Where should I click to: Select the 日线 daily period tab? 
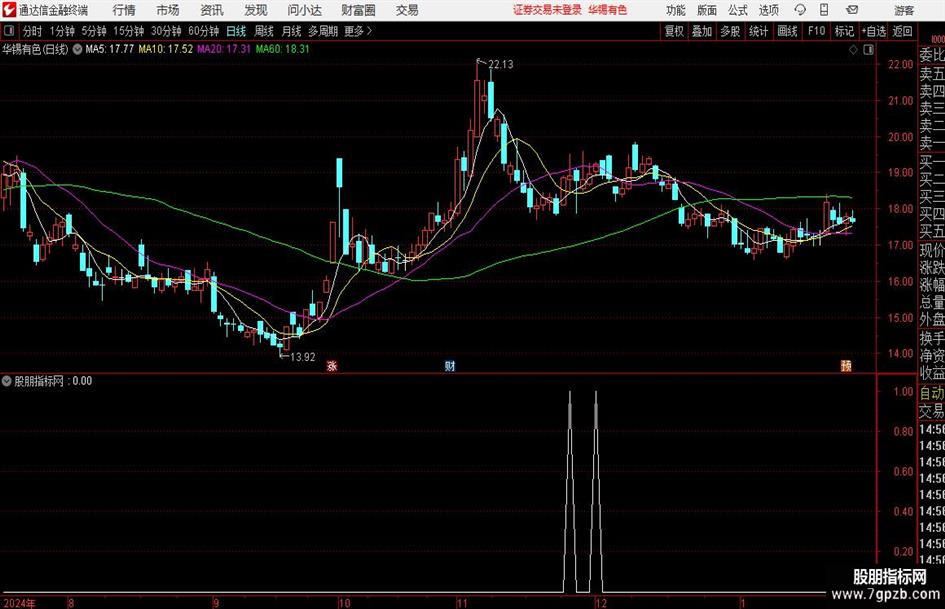(236, 31)
